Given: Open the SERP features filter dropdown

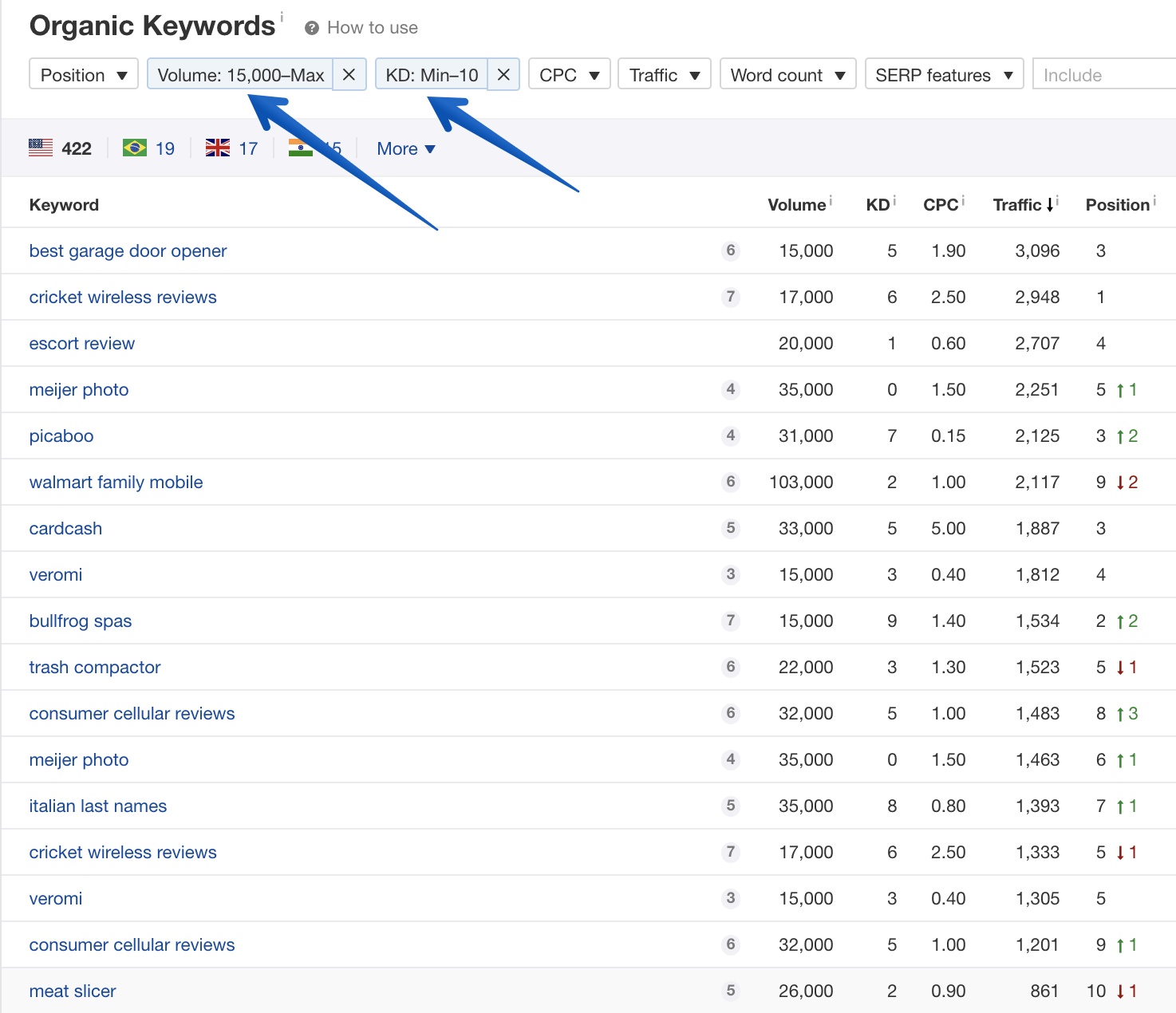Looking at the screenshot, I should click(x=945, y=74).
